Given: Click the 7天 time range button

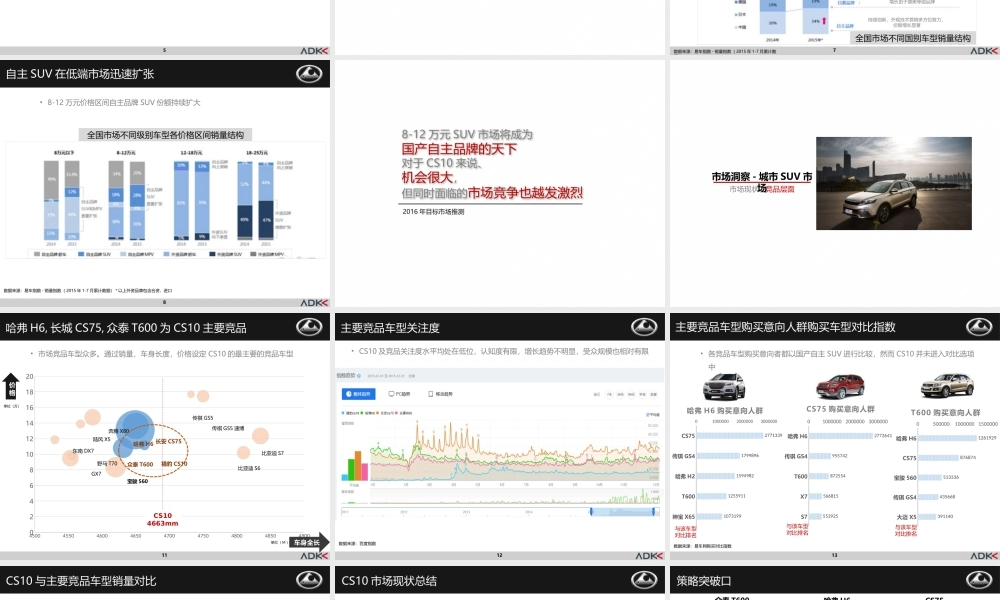Looking at the screenshot, I should [x=607, y=393].
